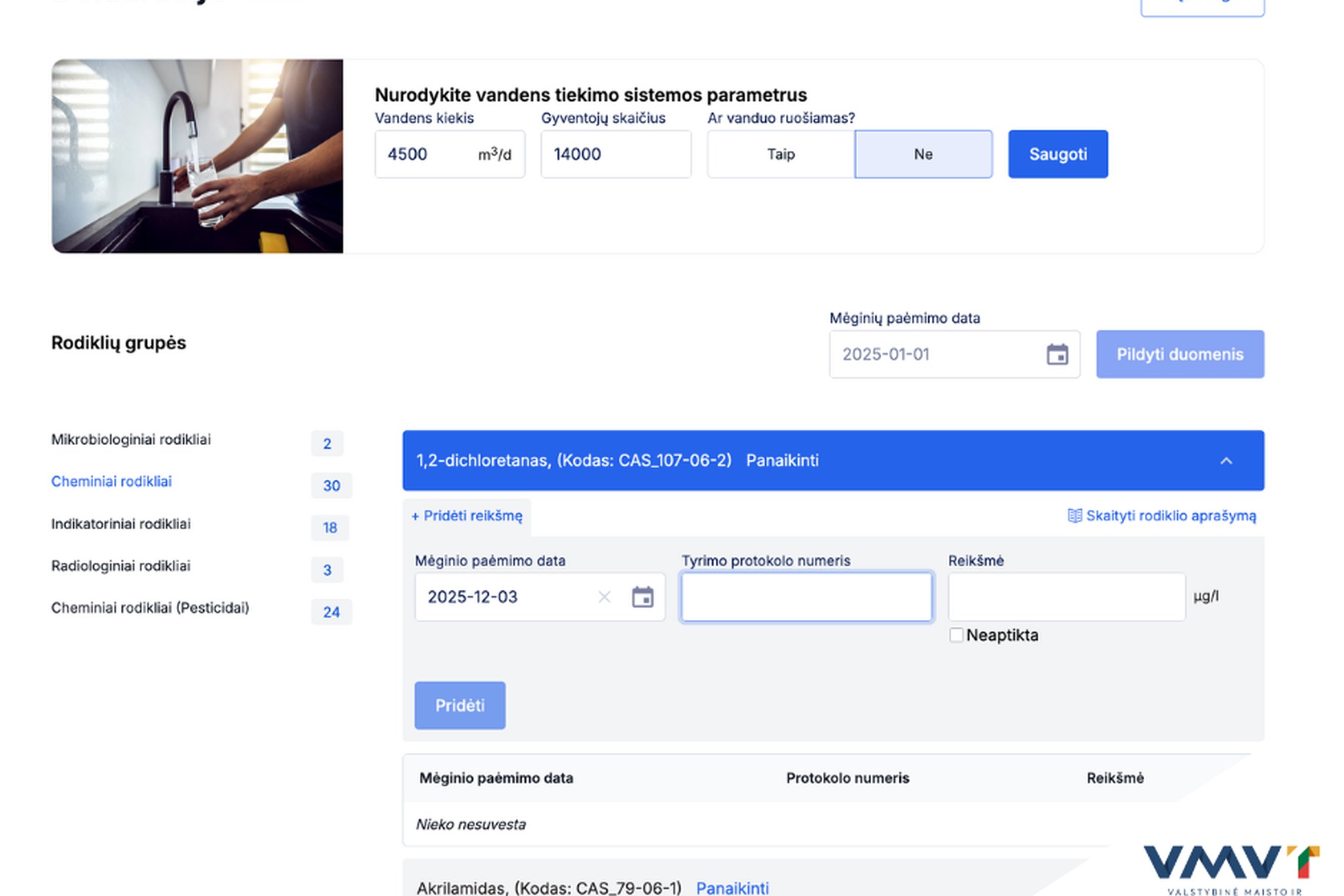1344x896 pixels.
Task: Click the count badge 2 for Mikrobiologiniai rodikliai
Action: point(327,443)
